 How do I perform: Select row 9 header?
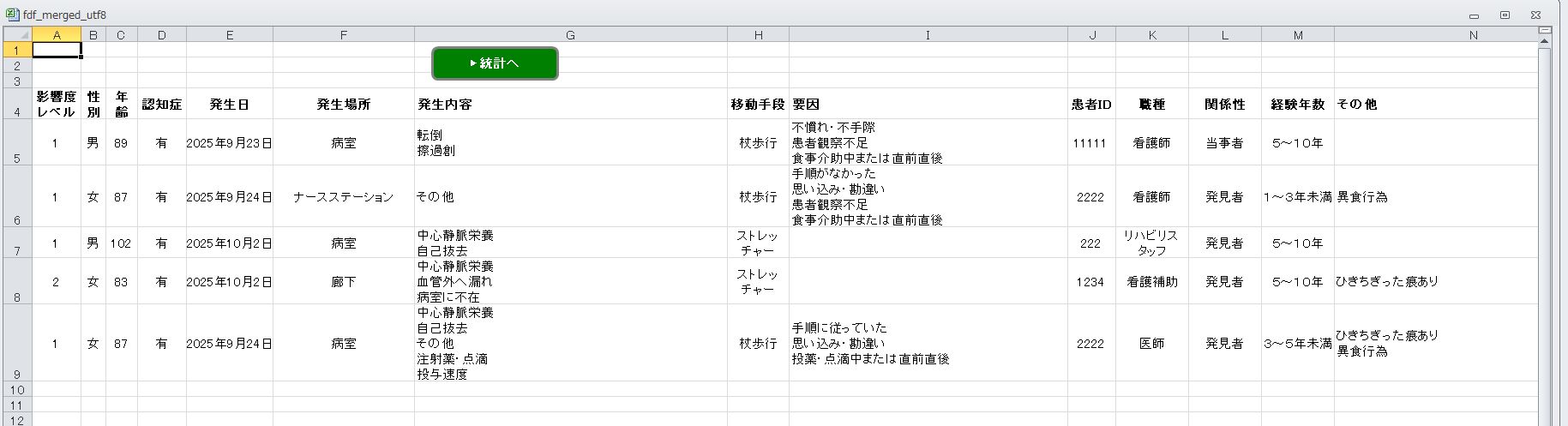coord(17,343)
